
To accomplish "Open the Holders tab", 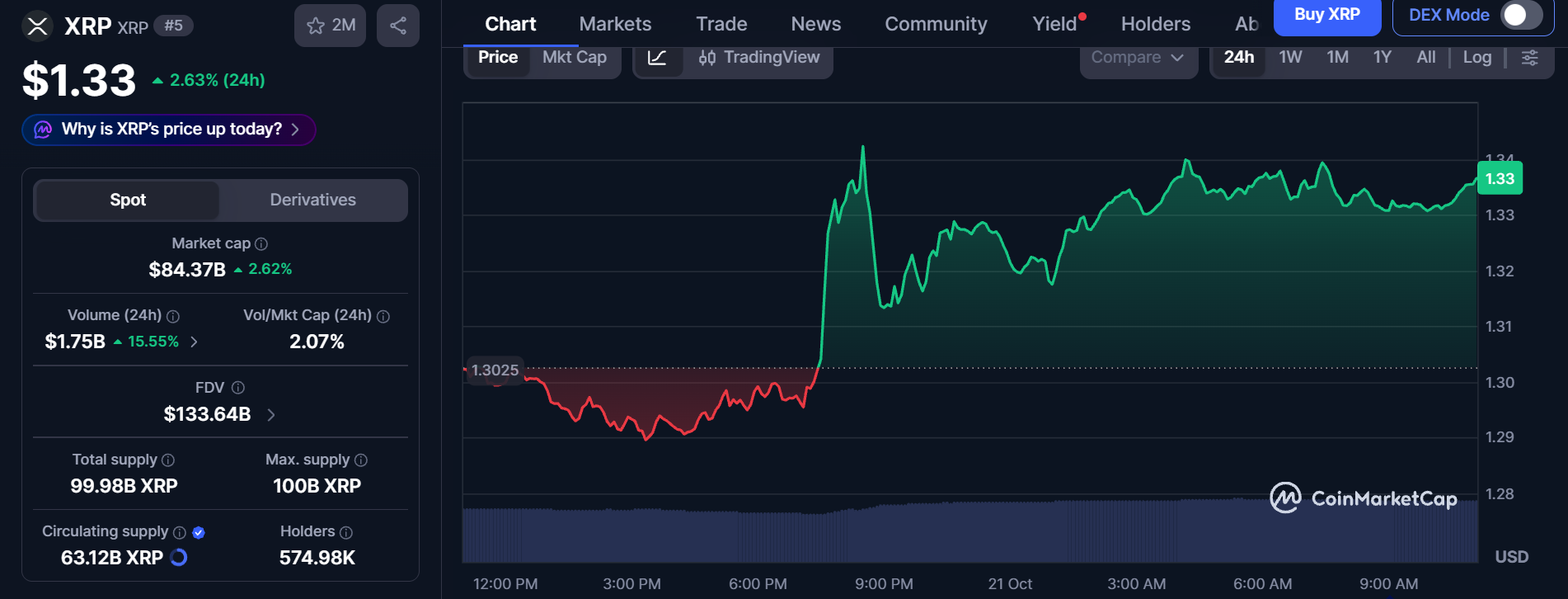I will click(1155, 24).
